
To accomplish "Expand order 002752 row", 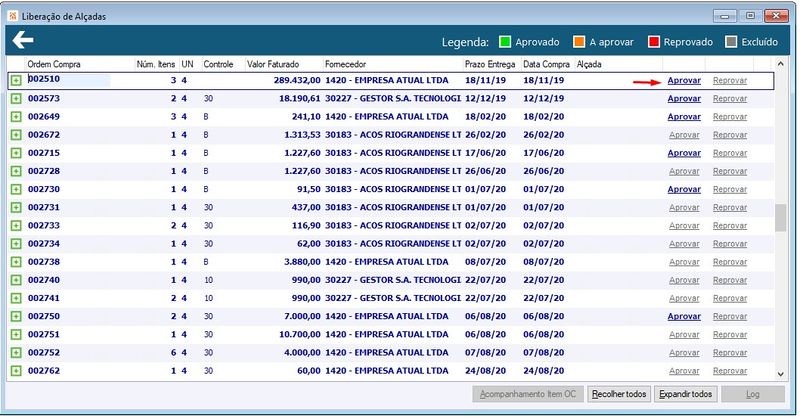I will coord(16,353).
